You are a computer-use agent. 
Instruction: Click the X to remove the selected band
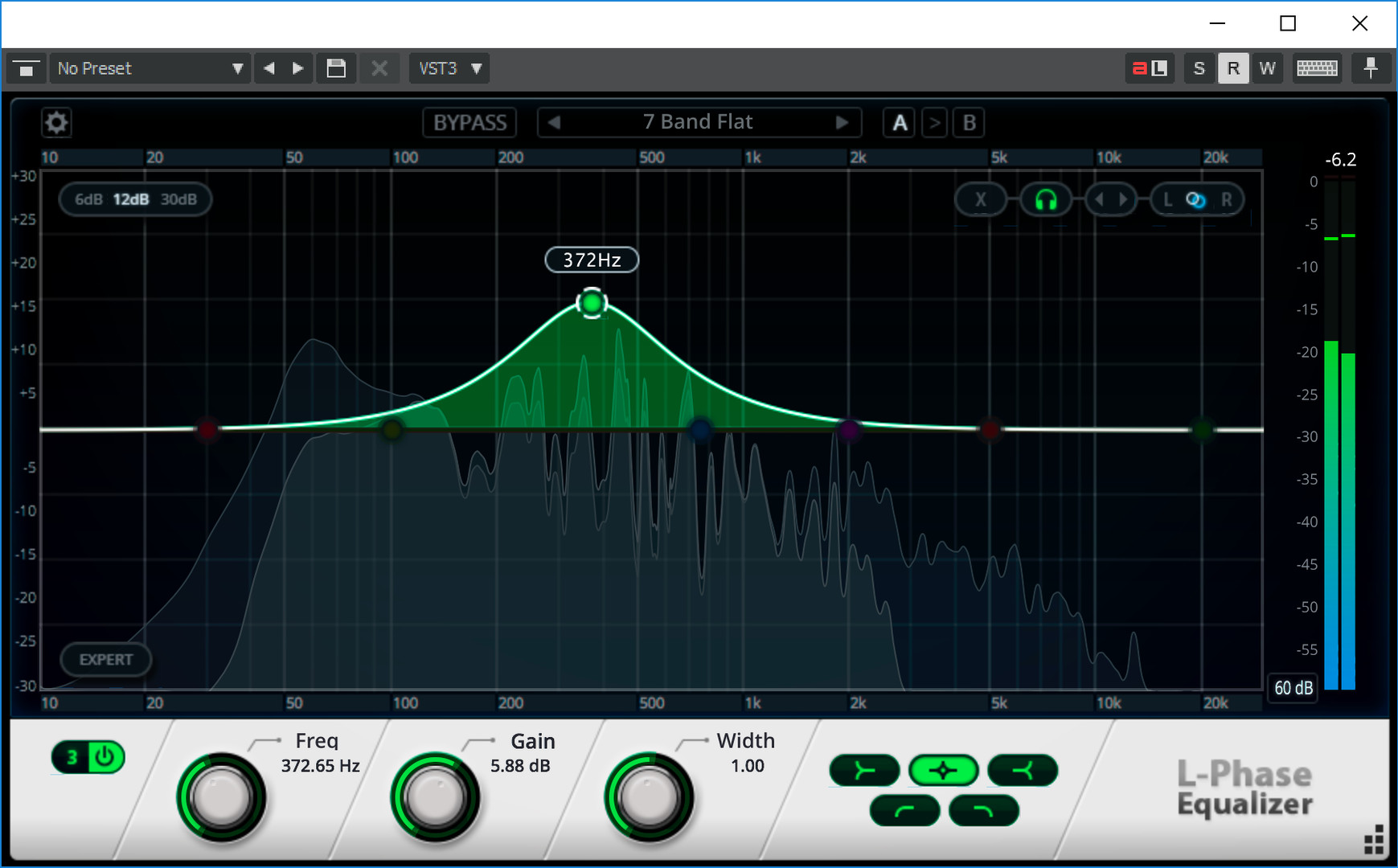981,199
